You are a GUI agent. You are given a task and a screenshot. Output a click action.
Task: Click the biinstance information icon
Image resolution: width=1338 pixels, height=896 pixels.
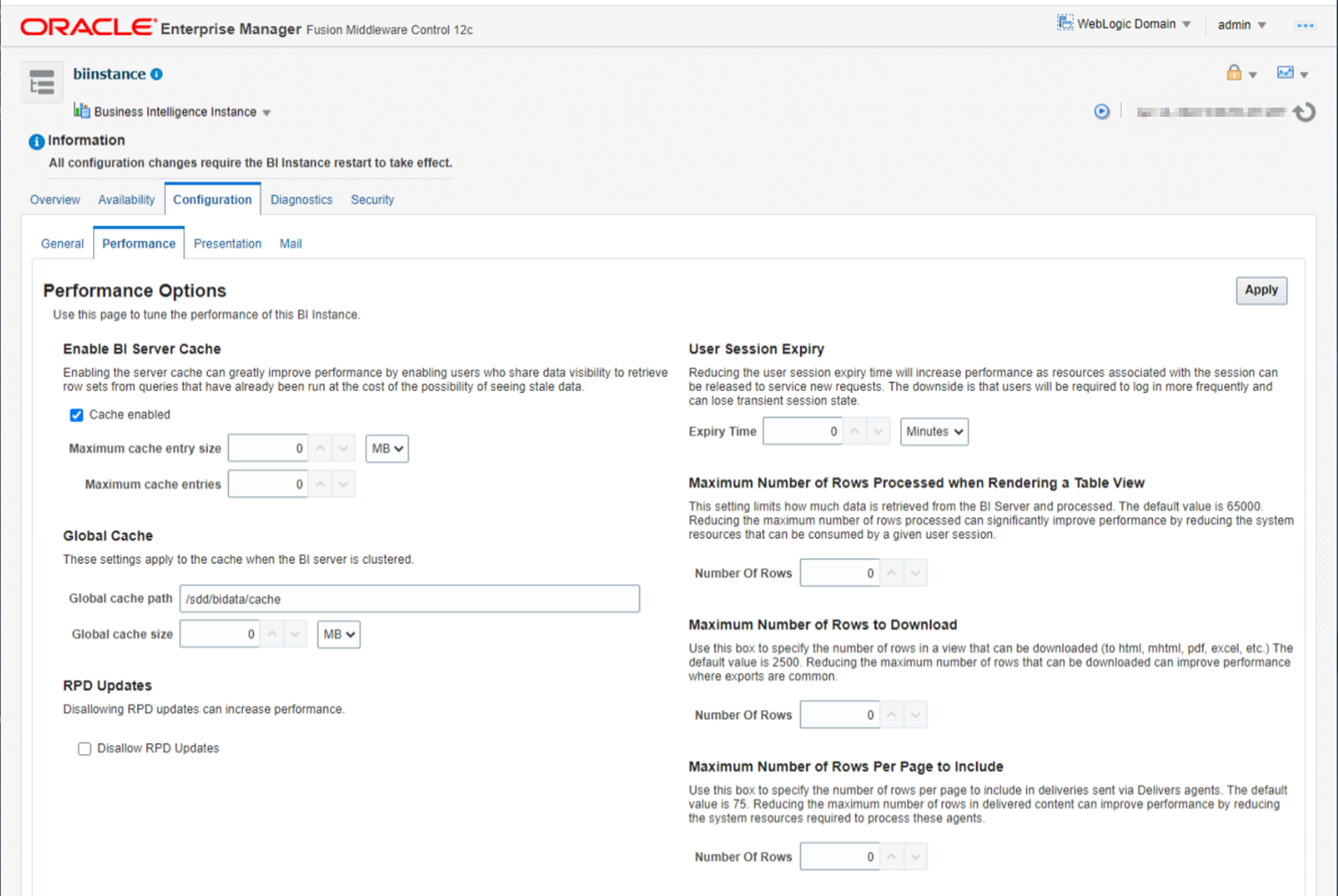(156, 75)
